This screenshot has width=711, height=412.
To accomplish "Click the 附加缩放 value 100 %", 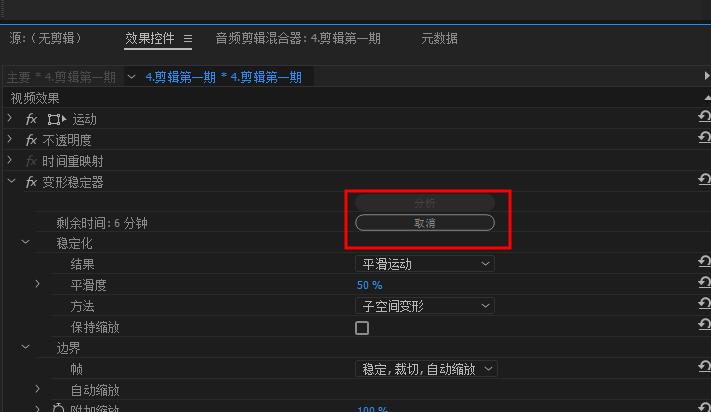I will pos(372,408).
